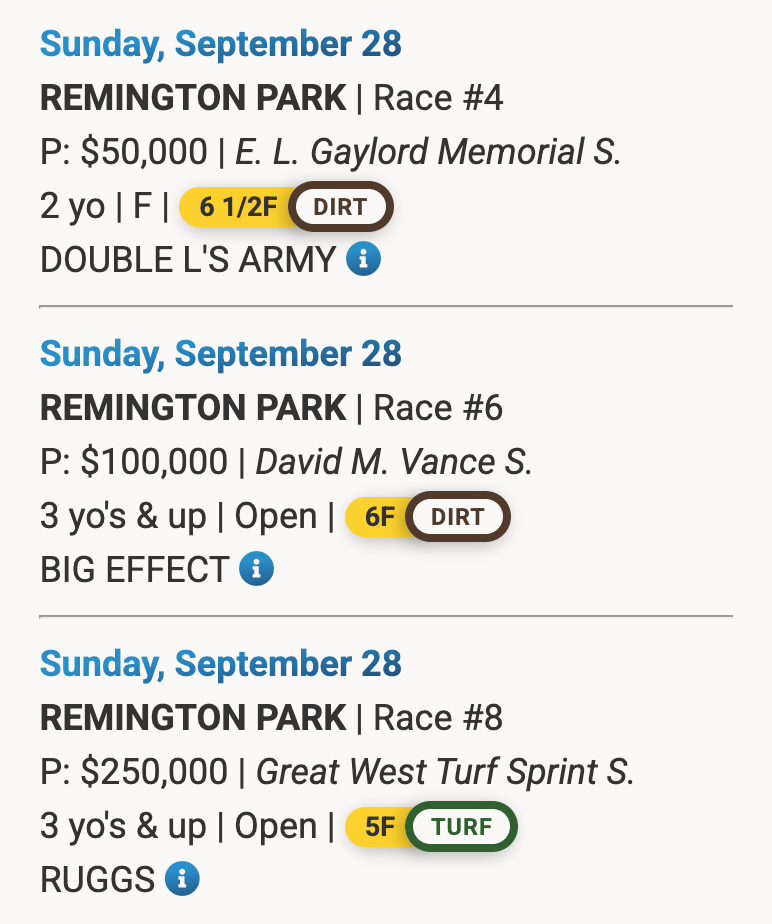772x924 pixels.
Task: Select the Sunday, September 28 date above Race #4
Action: pos(220,44)
